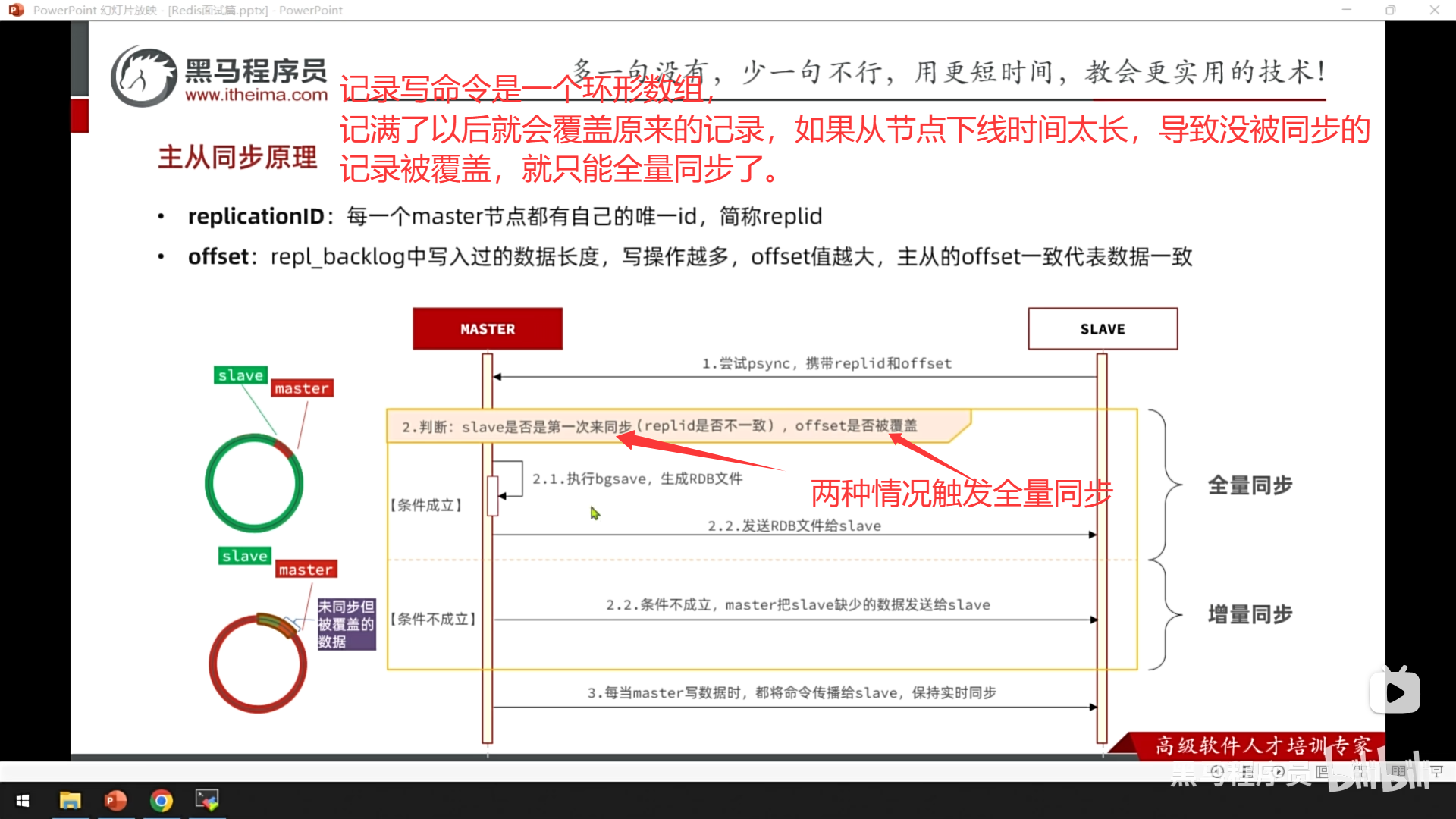Switch to Normal view from status bar
This screenshot has height=819, width=1456.
pos(1322,771)
